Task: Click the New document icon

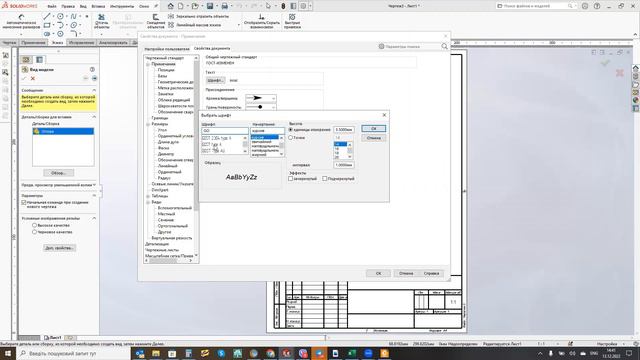Action: point(181,6)
